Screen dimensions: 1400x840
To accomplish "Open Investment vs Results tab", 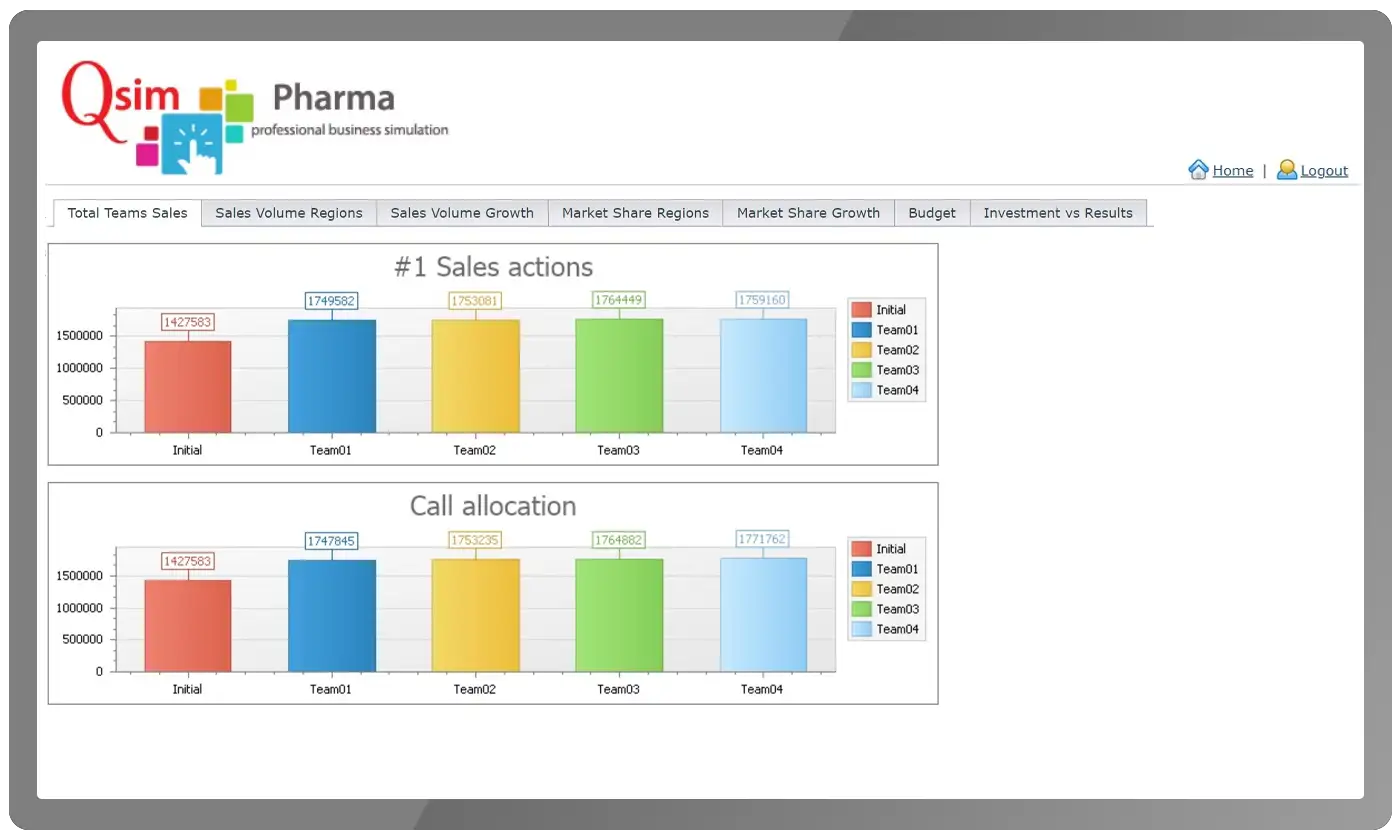I will (x=1058, y=213).
